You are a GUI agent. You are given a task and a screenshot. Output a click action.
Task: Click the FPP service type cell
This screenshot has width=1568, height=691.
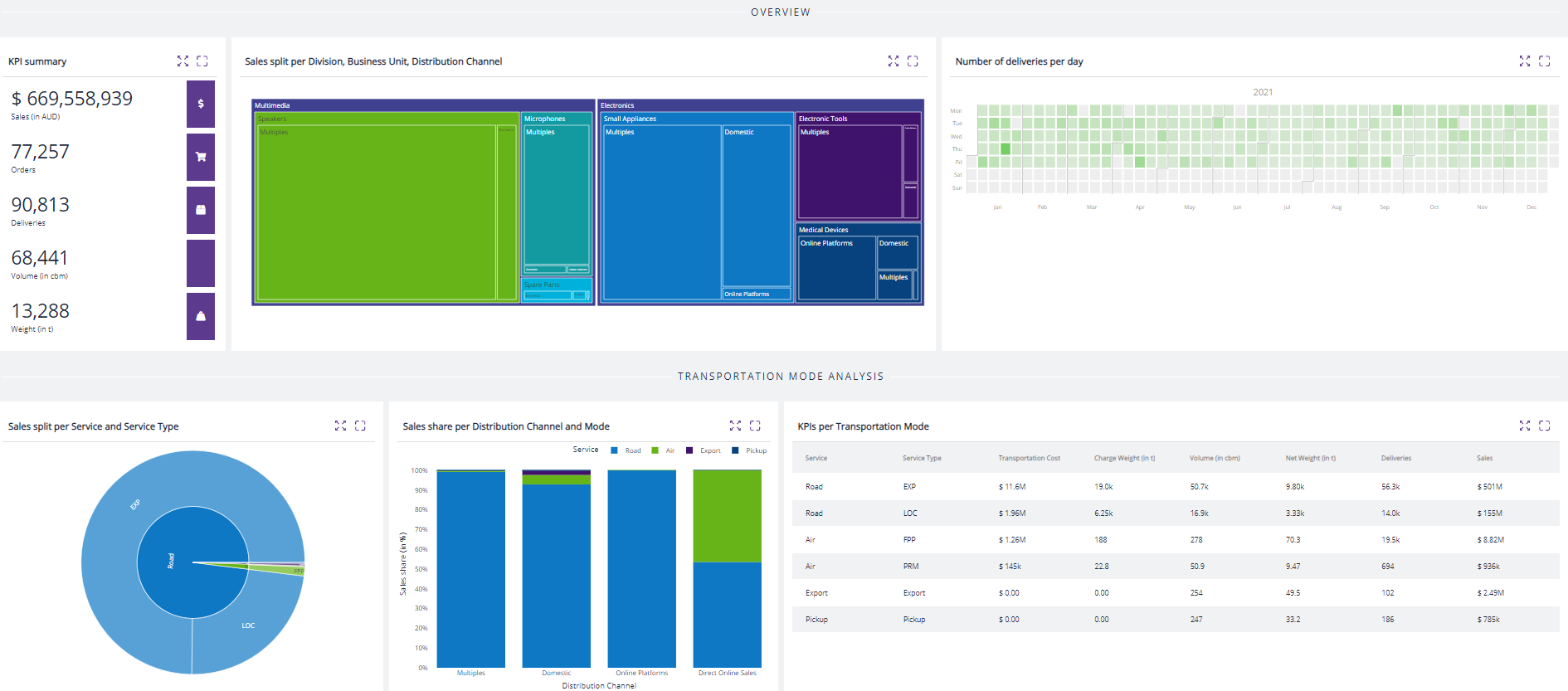point(909,540)
